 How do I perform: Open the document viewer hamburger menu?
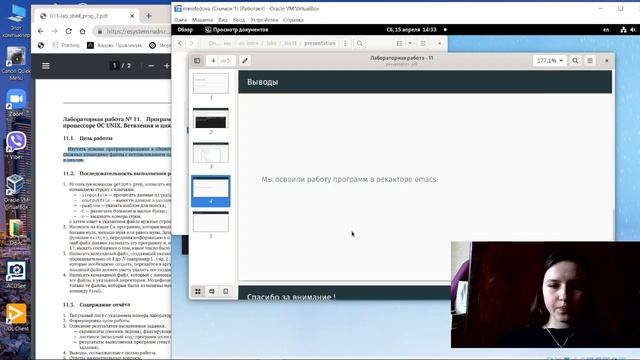[x=590, y=60]
